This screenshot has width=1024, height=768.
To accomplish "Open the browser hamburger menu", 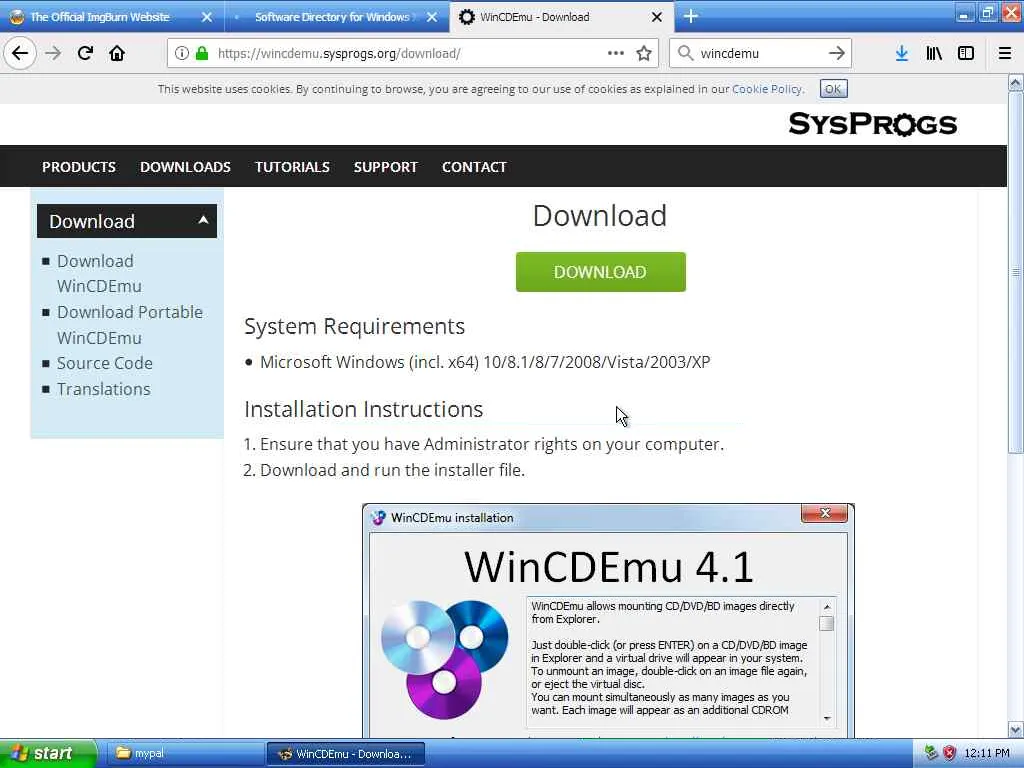I will pyautogui.click(x=1005, y=53).
